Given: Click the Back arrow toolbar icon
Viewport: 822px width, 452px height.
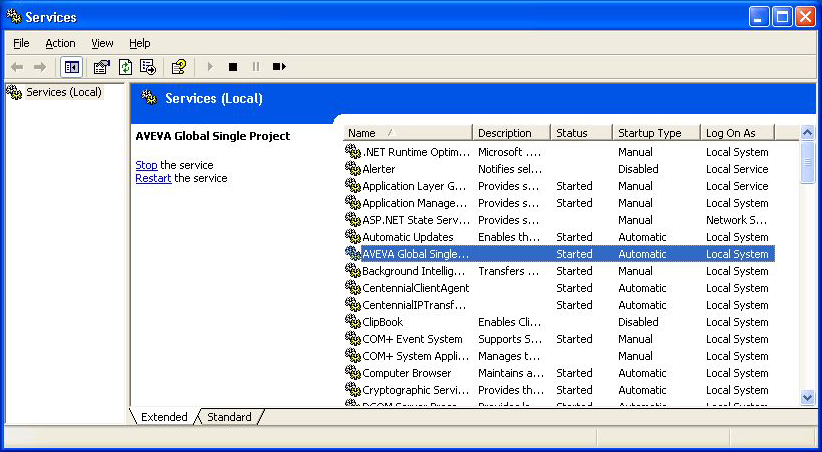Looking at the screenshot, I should [17, 67].
